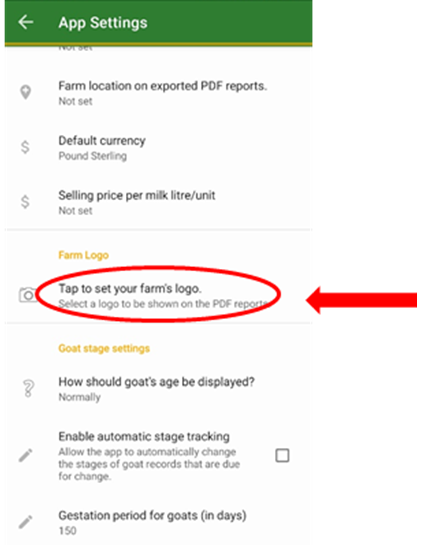Image resolution: width=435 pixels, height=545 pixels.
Task: Click the location pin icon
Action: 25,92
